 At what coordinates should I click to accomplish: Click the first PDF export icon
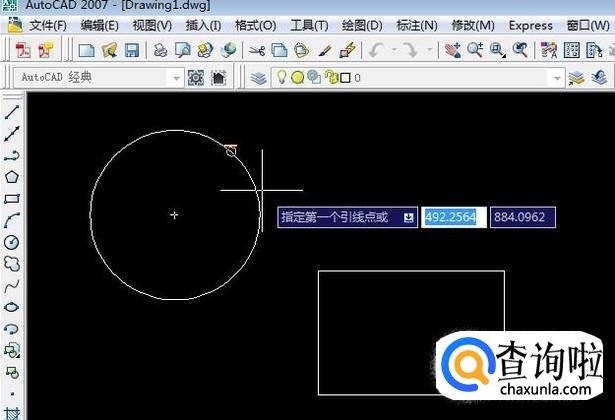(23, 50)
